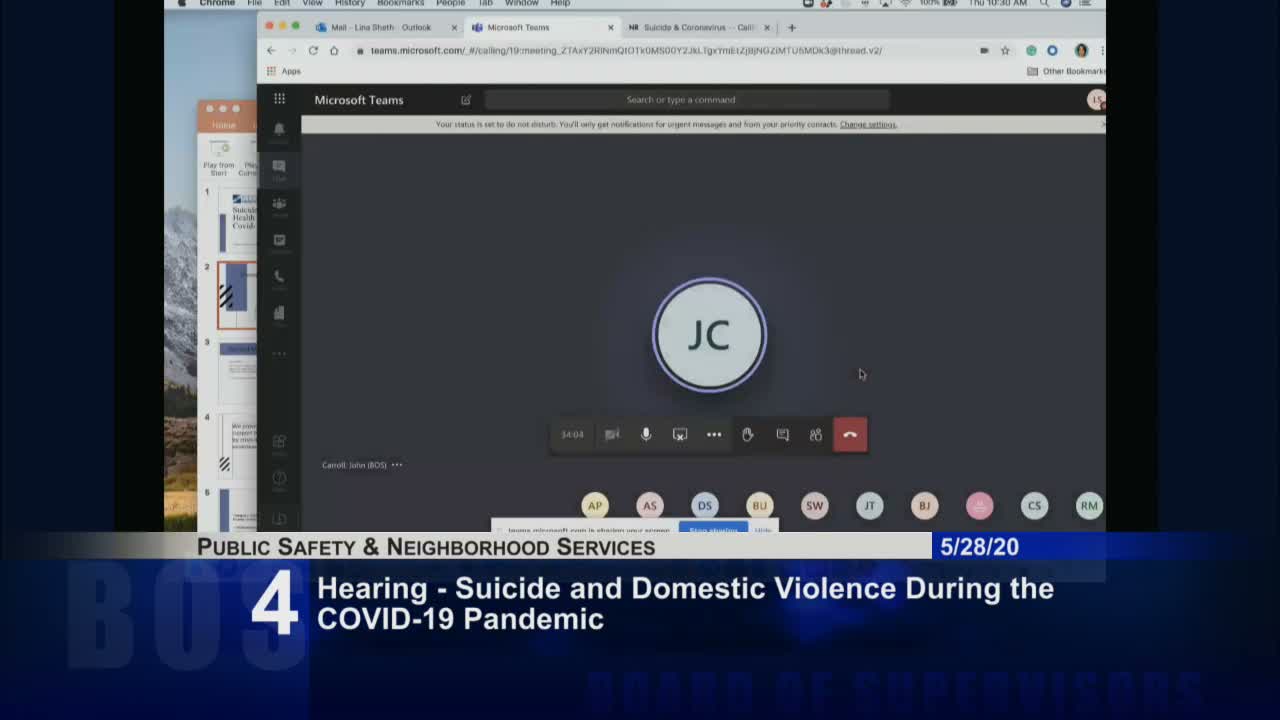Show the meeting conversation panel
Screen dimensions: 1280x720
pos(782,435)
